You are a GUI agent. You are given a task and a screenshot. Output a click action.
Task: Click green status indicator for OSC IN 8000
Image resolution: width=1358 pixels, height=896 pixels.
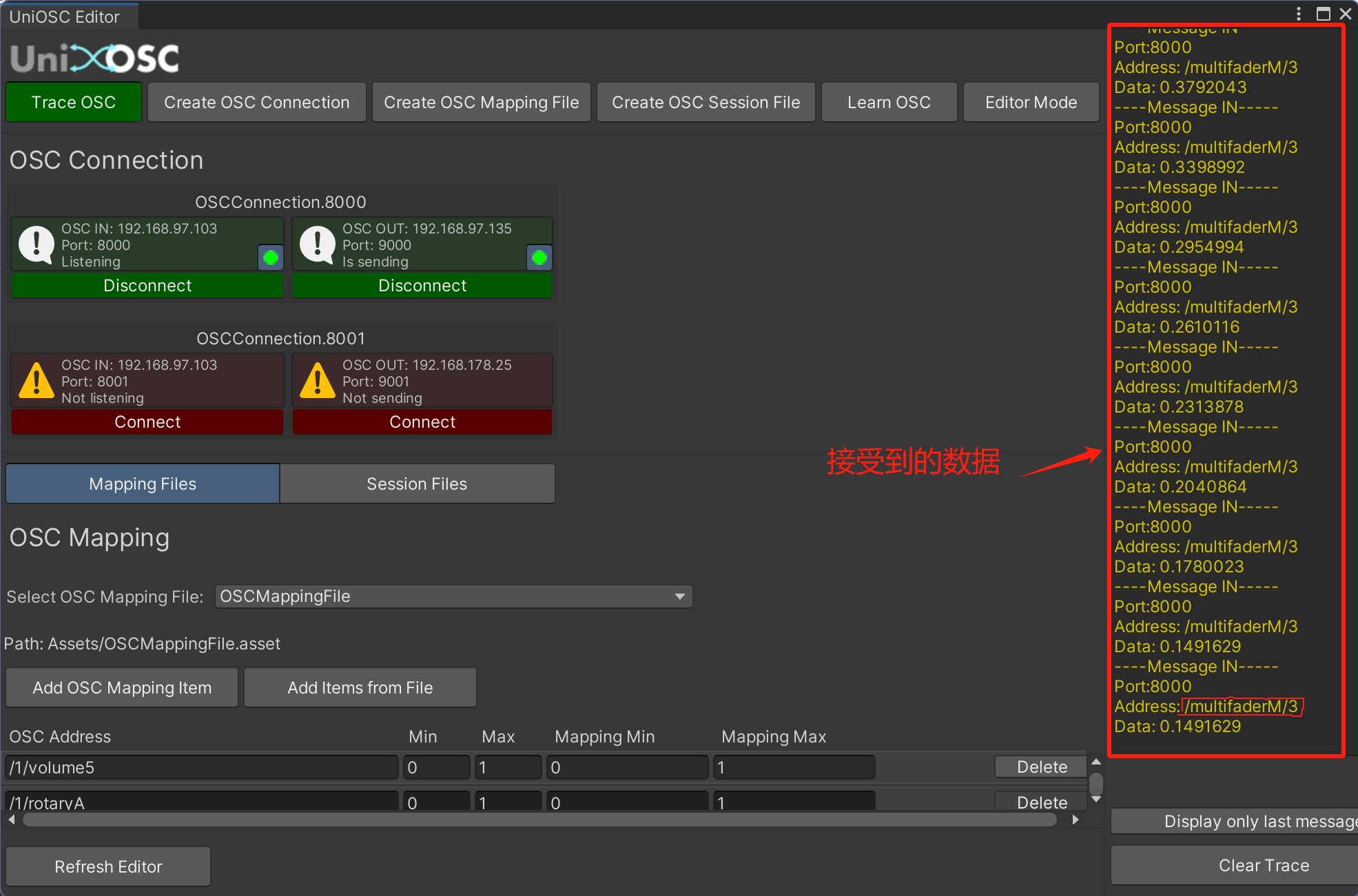(271, 258)
